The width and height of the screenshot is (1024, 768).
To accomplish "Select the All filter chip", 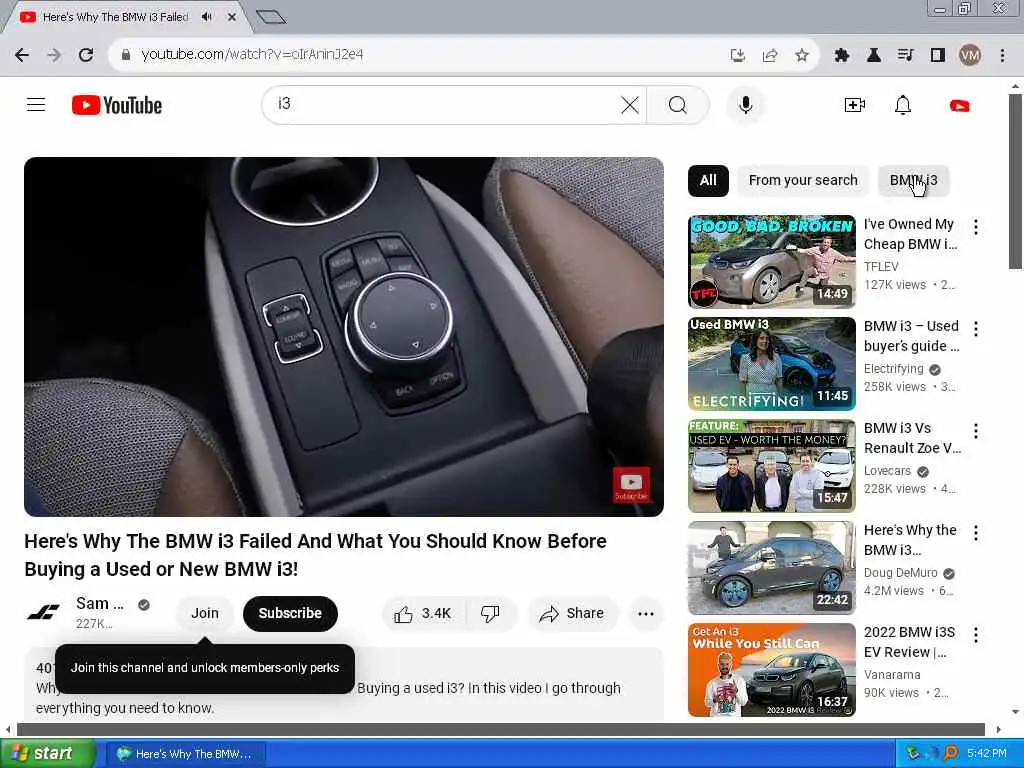I will [708, 180].
